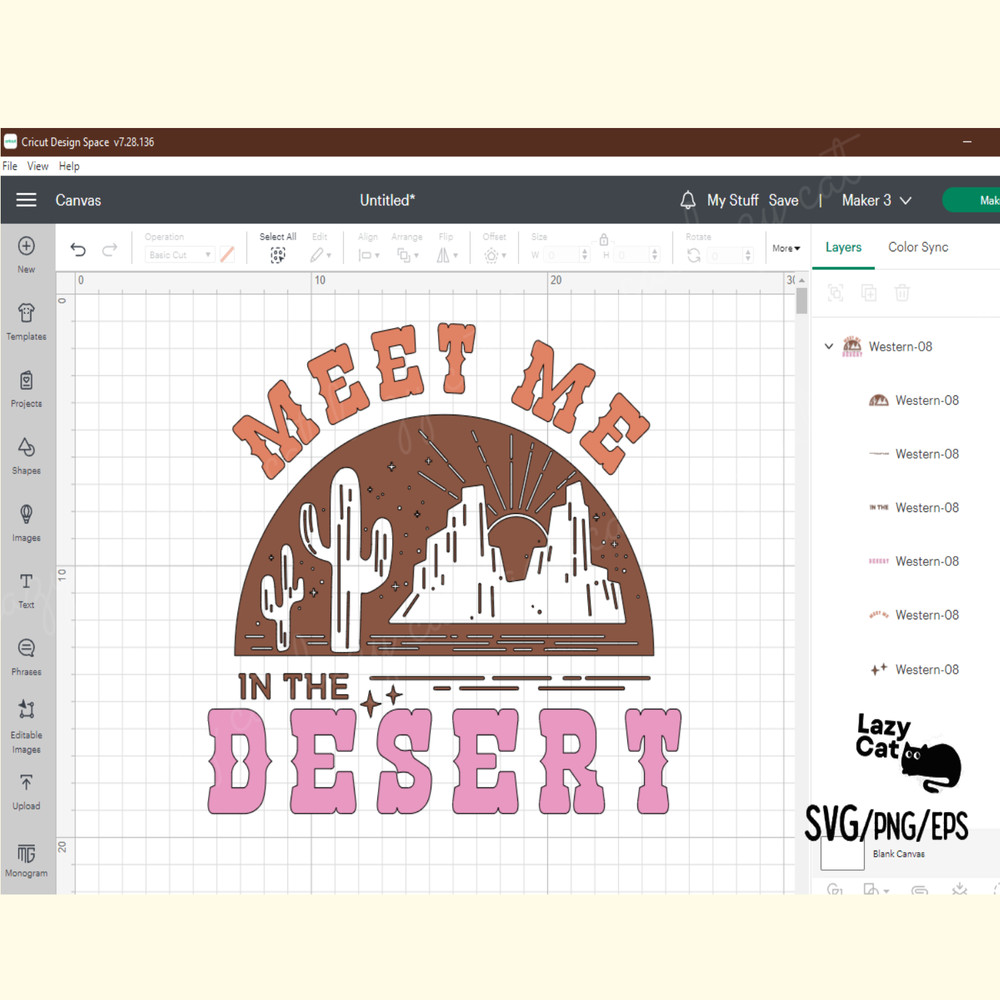Image resolution: width=1000 pixels, height=1000 pixels.
Task: Open the Basic Cut operation dropdown
Action: [x=178, y=254]
